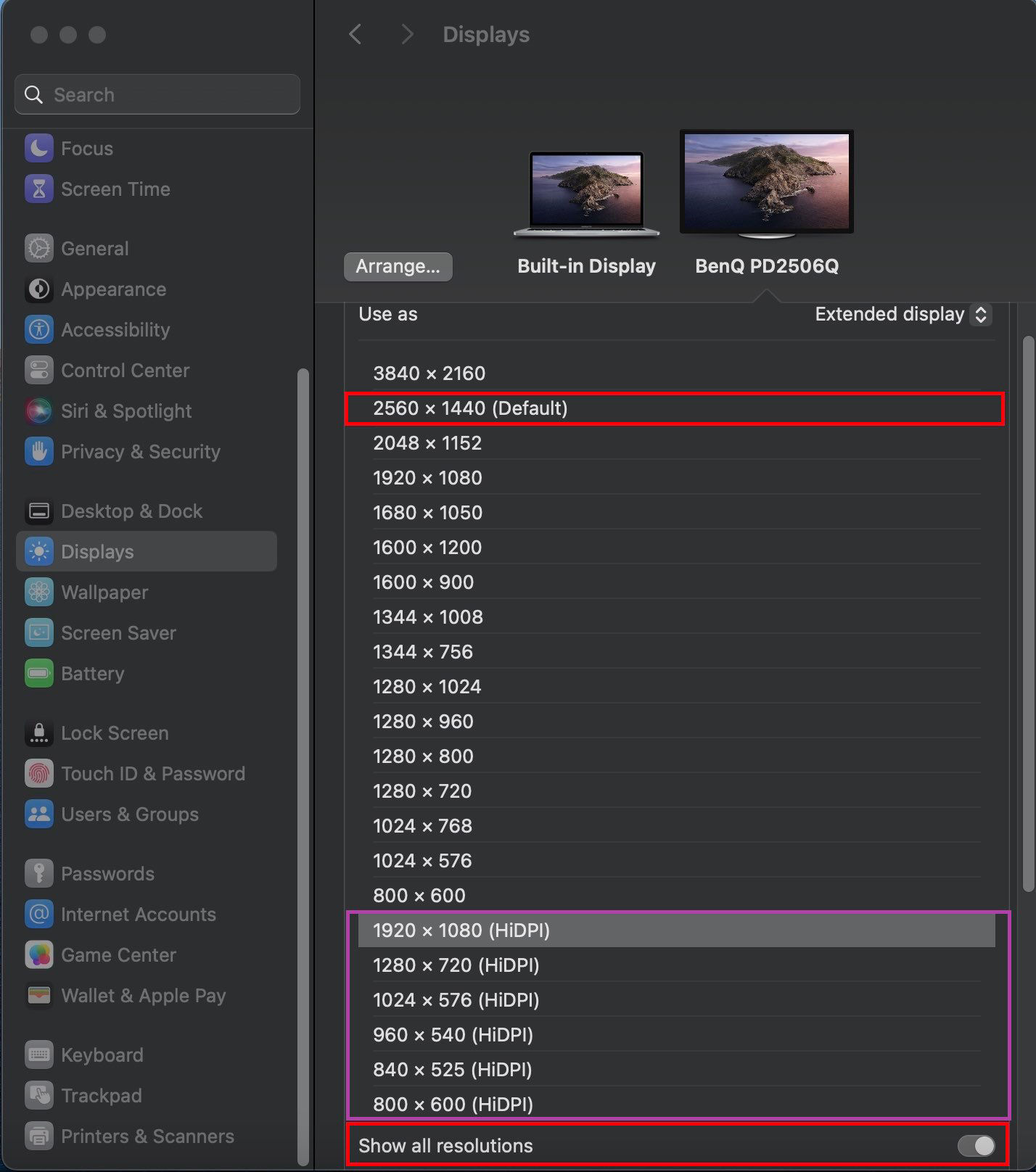Open Desktop & Dock sidebar item
The height and width of the screenshot is (1172, 1036).
tap(147, 511)
